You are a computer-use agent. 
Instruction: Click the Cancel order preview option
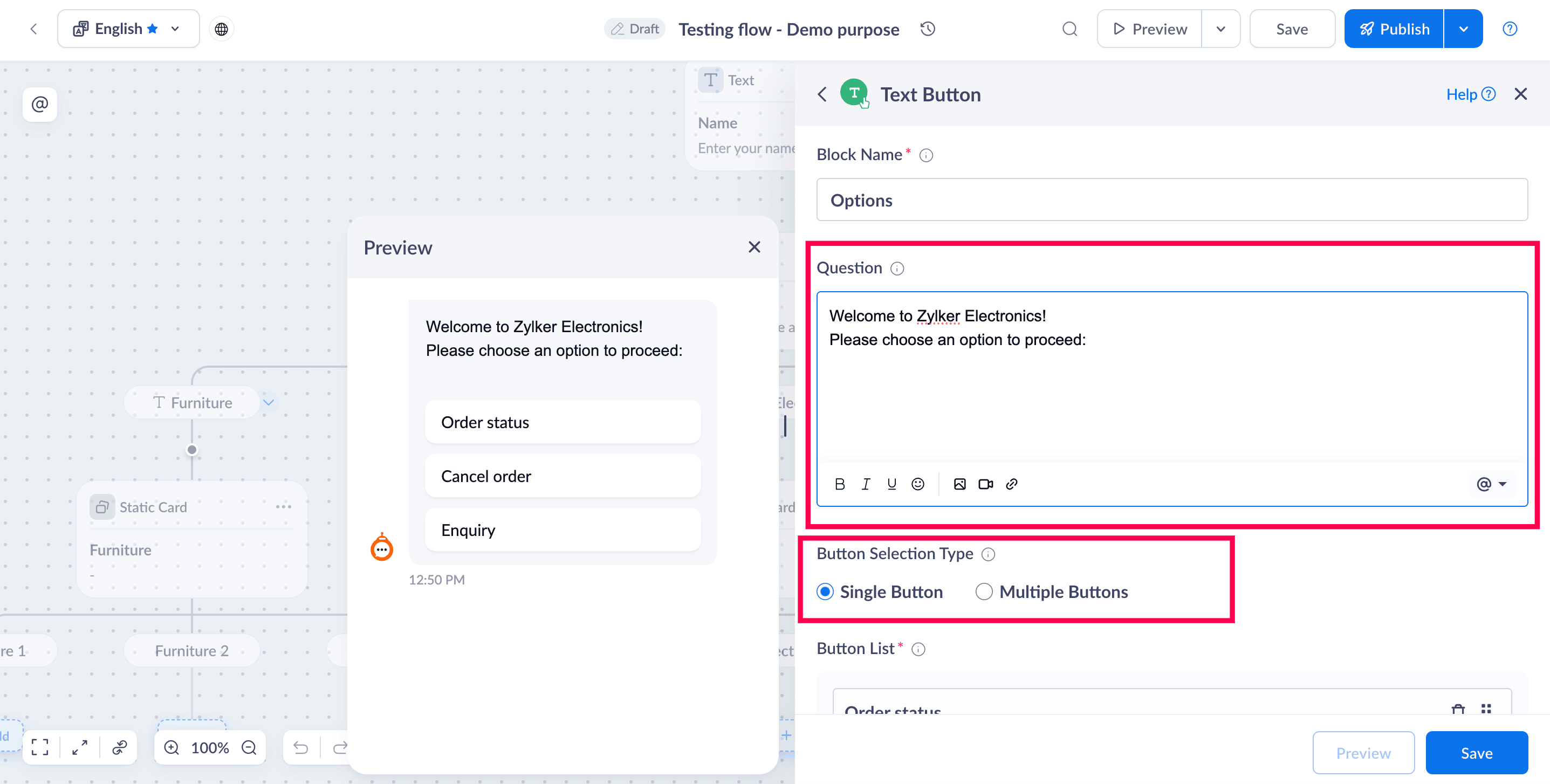pos(562,476)
